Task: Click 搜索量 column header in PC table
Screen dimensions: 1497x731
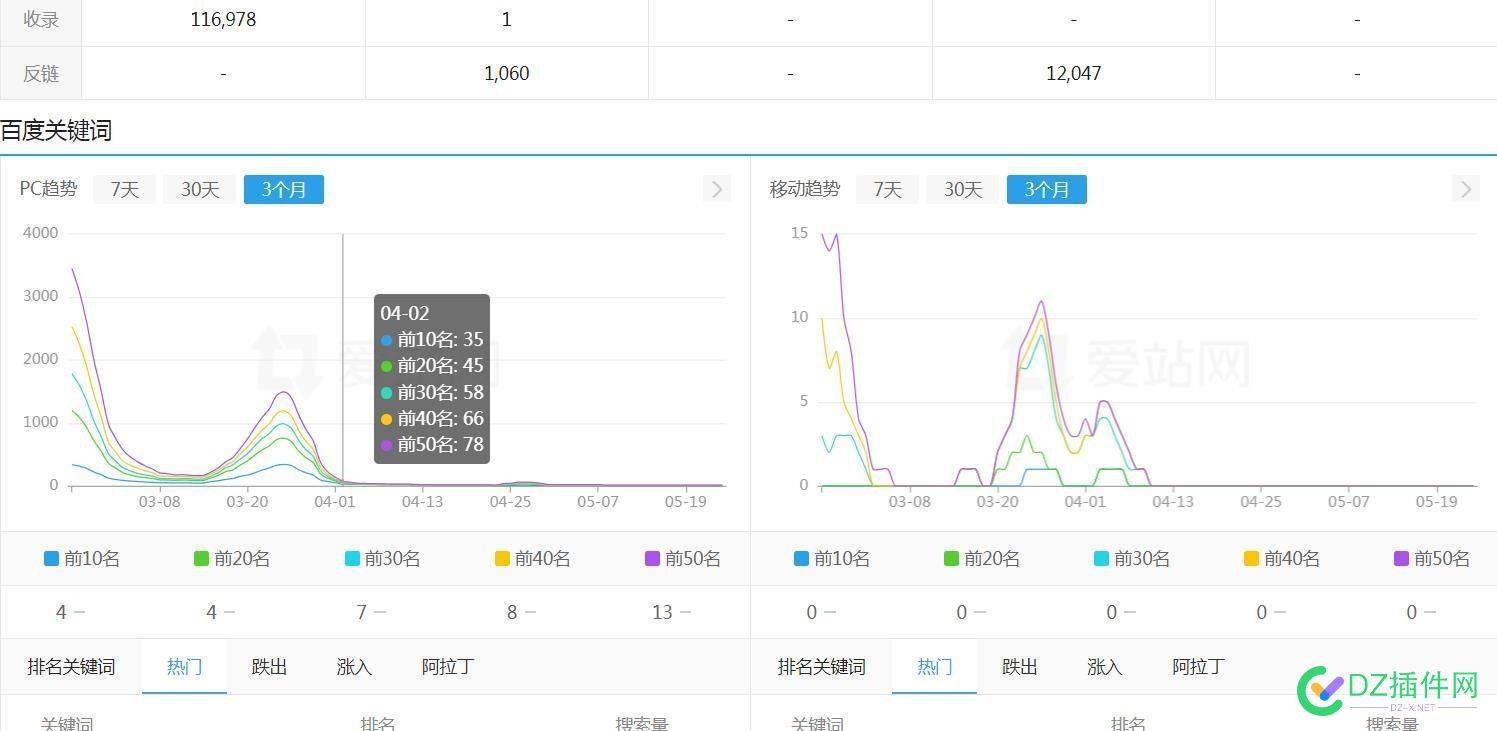Action: pos(642,724)
